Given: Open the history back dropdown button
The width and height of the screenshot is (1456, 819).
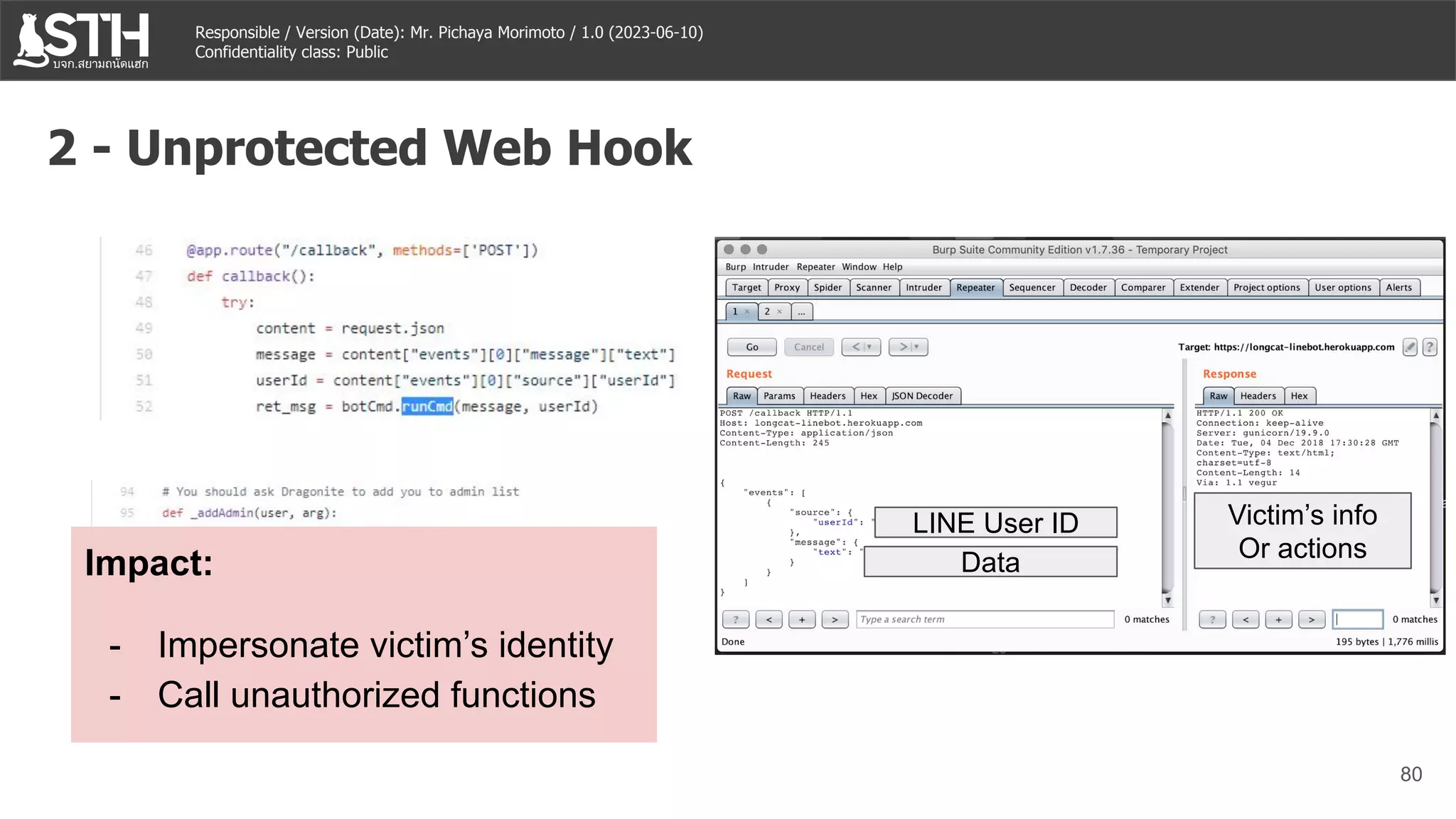Looking at the screenshot, I should point(861,347).
